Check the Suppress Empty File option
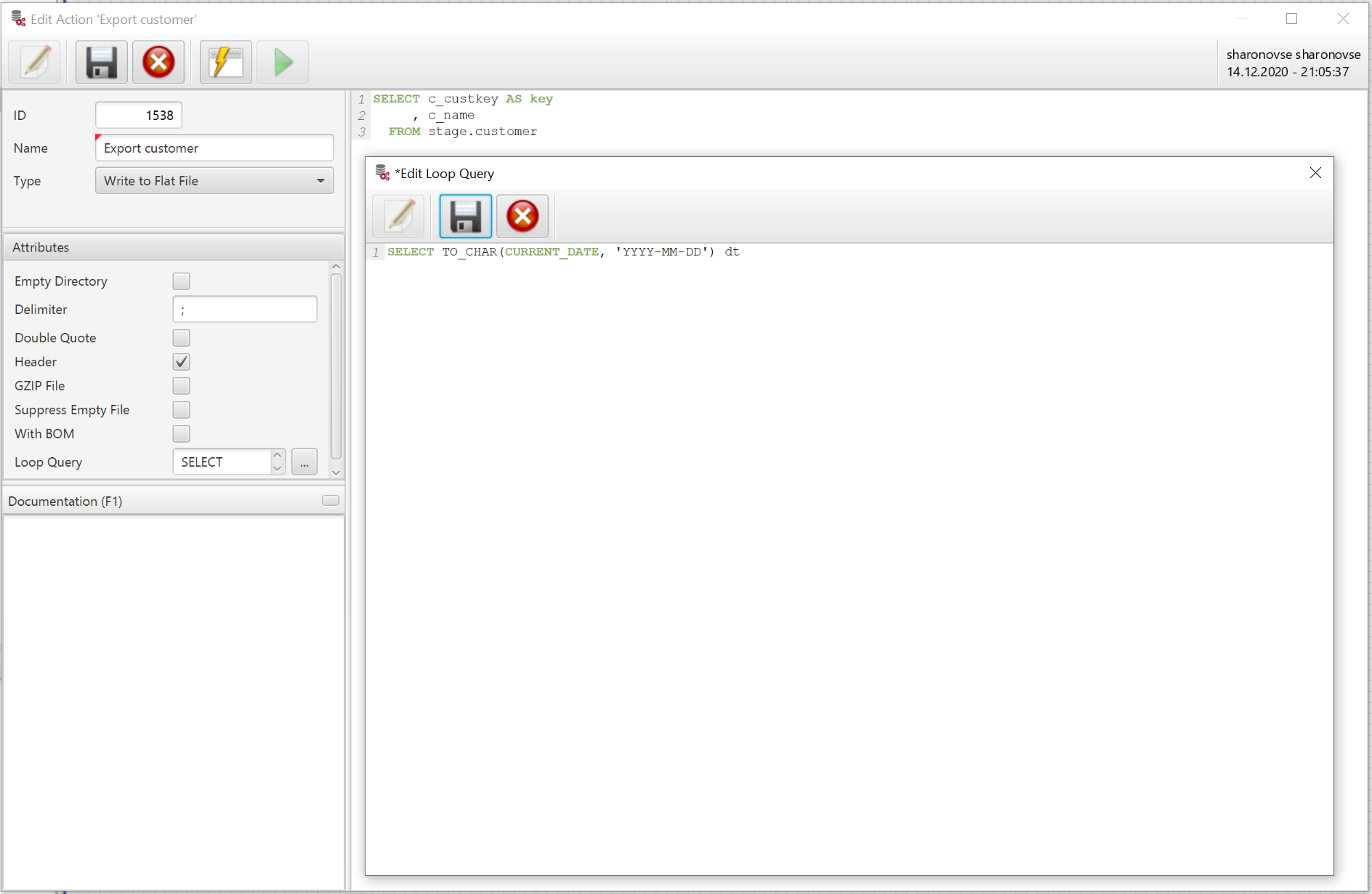 [x=181, y=409]
